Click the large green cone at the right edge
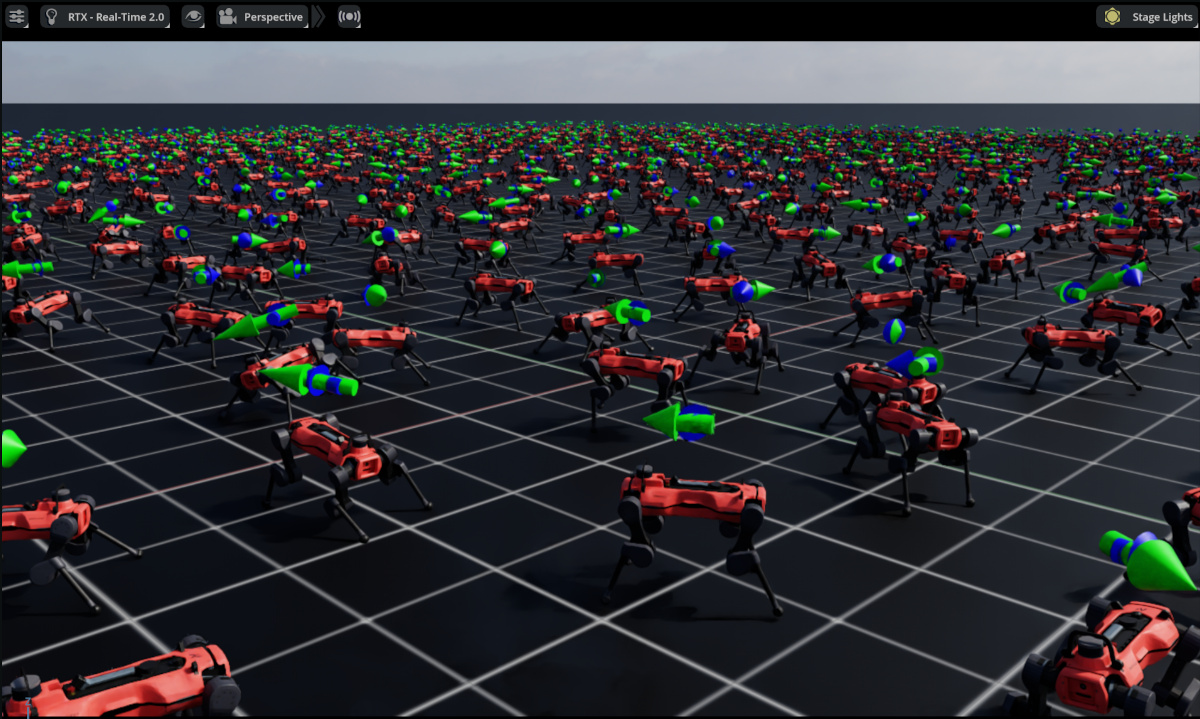Image resolution: width=1200 pixels, height=719 pixels. click(1155, 563)
